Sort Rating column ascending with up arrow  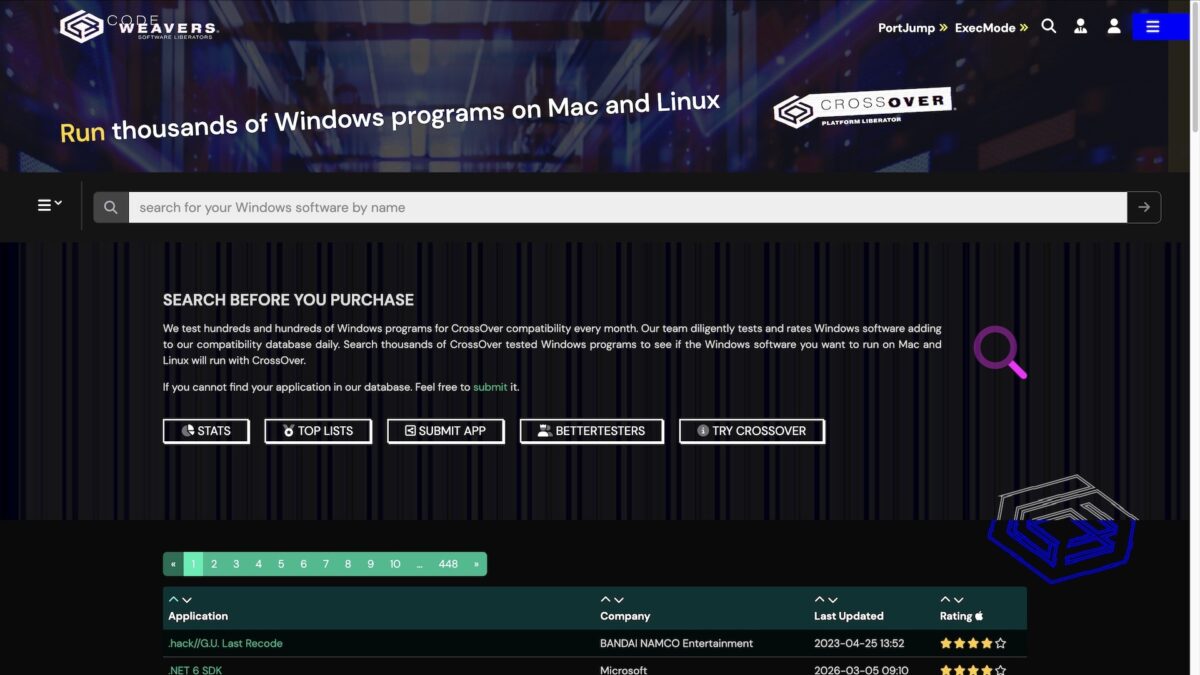tap(946, 600)
